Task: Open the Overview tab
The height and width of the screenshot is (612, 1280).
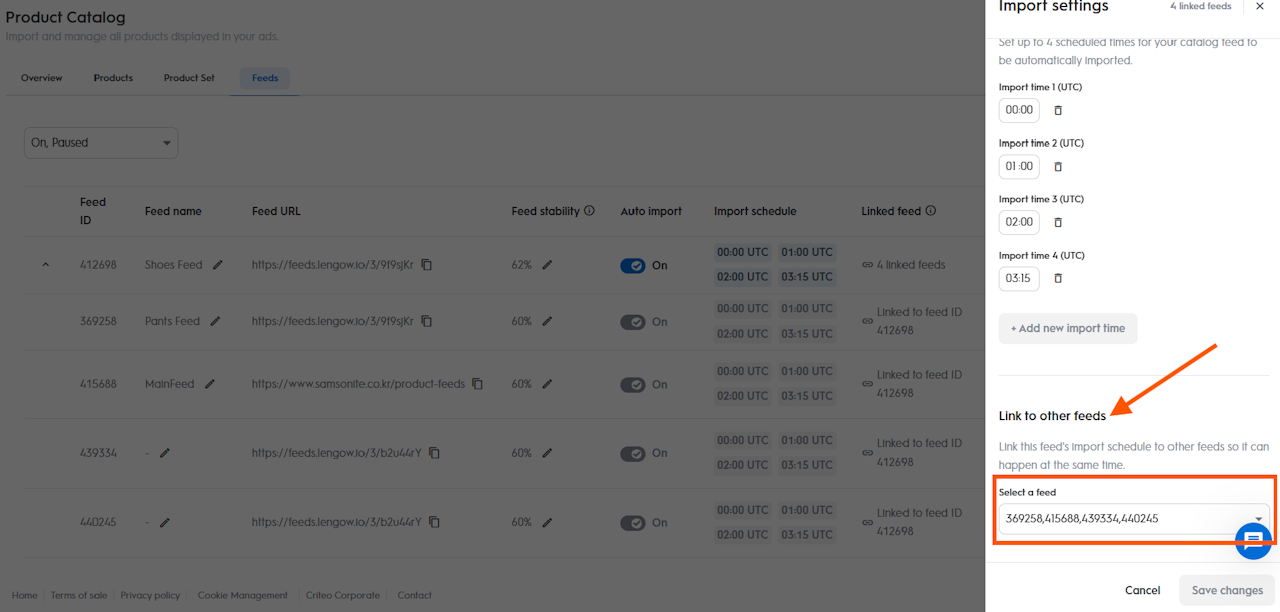Action: point(42,78)
